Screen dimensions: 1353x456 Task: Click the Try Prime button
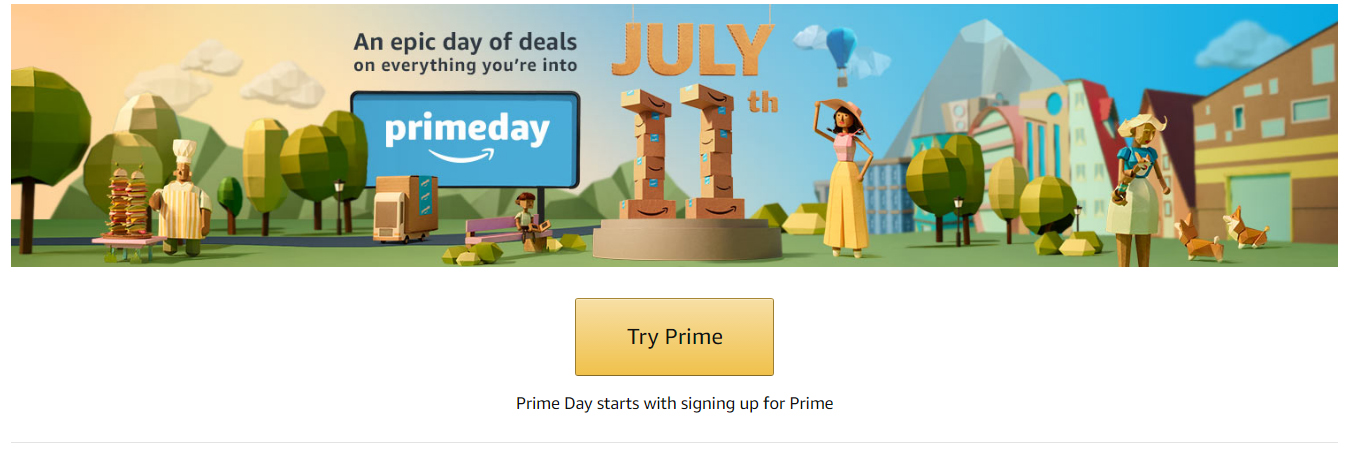pos(674,337)
